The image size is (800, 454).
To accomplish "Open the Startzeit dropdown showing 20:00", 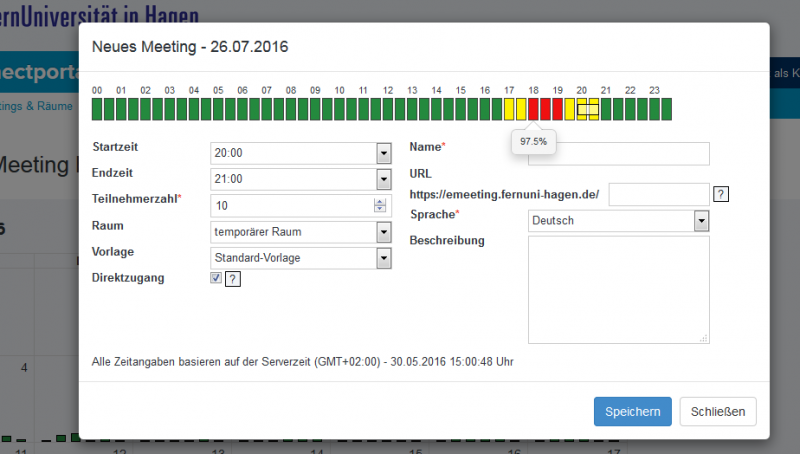I will (x=301, y=153).
